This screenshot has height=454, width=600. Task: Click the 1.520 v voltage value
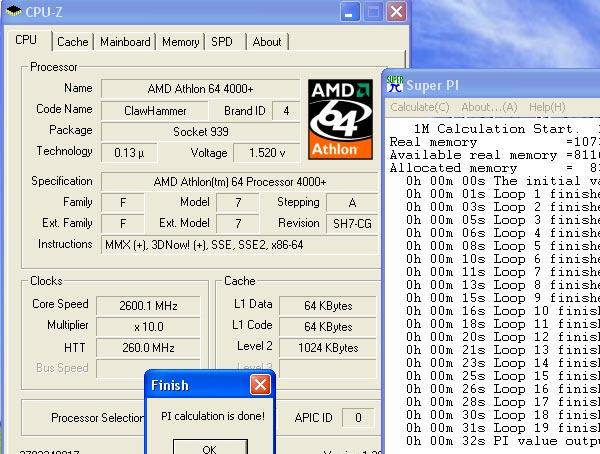267,153
